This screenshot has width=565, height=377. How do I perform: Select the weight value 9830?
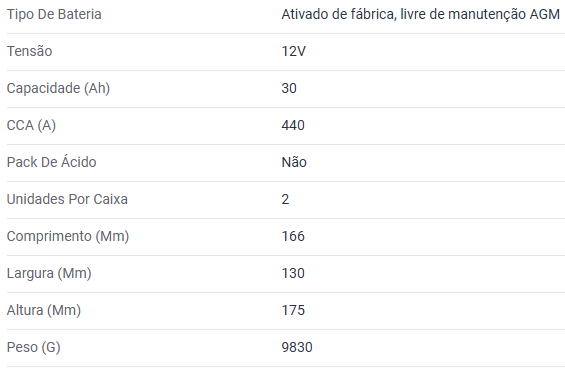[x=297, y=347]
